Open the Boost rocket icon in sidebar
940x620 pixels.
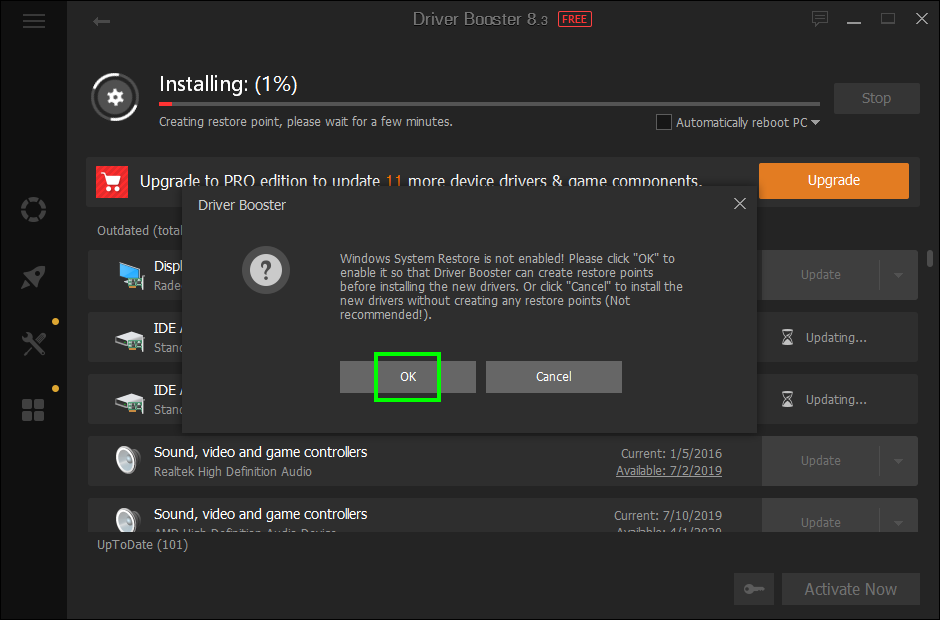point(33,276)
